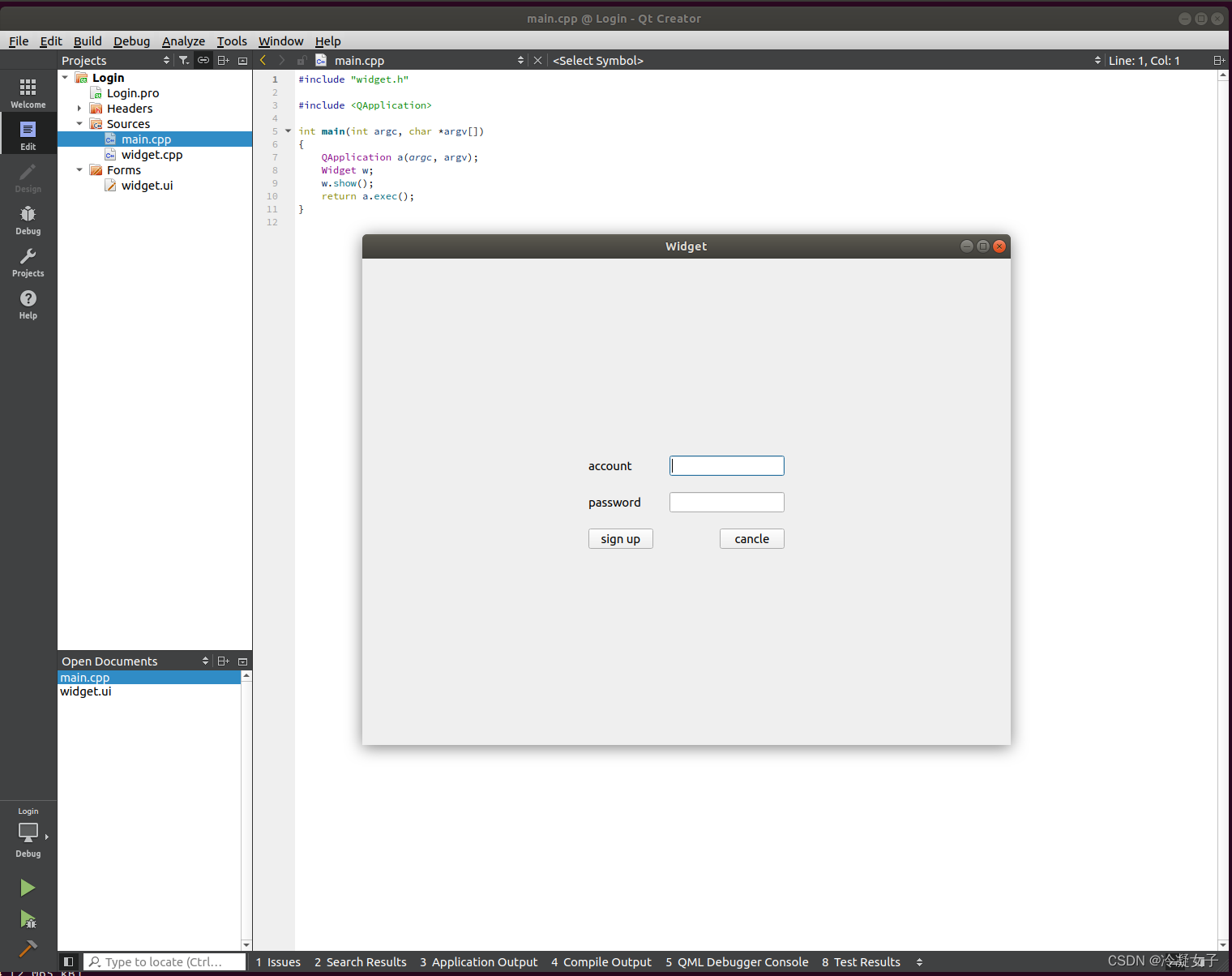Split the Projects side panel

click(x=223, y=60)
